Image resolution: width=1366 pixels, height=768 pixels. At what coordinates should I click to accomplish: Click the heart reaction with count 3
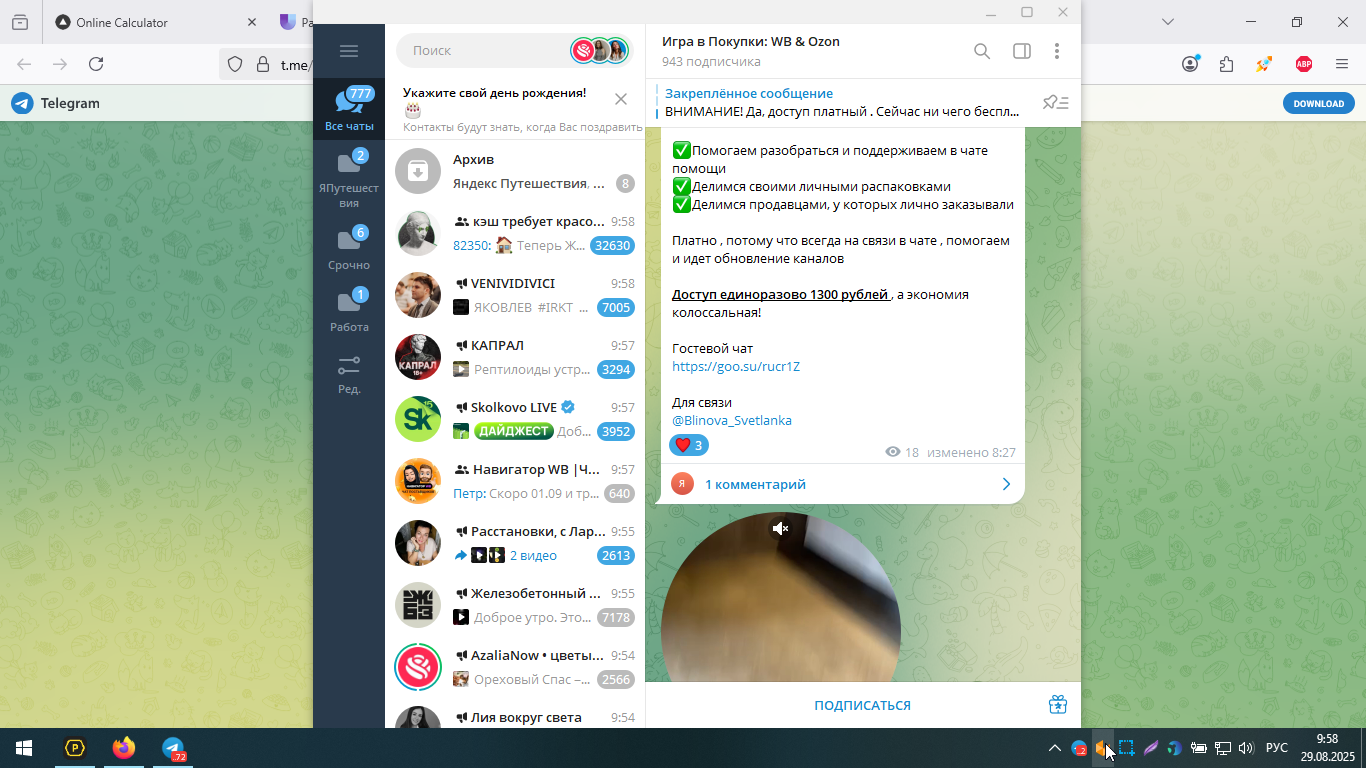tap(689, 445)
